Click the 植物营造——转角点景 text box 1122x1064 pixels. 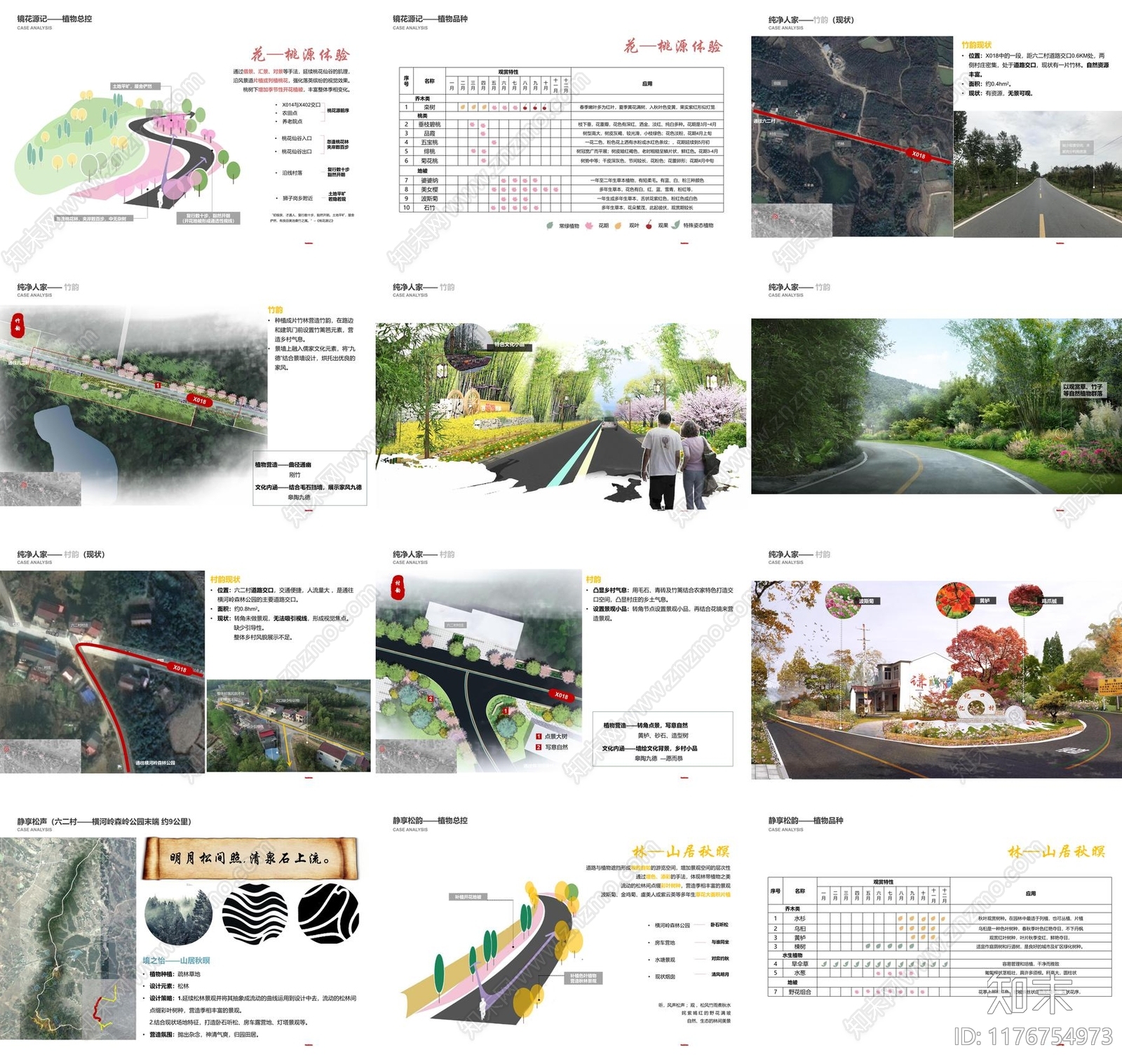coord(663,739)
